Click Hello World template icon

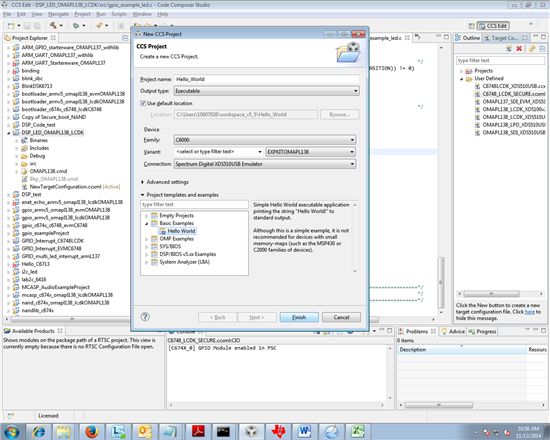pos(163,231)
